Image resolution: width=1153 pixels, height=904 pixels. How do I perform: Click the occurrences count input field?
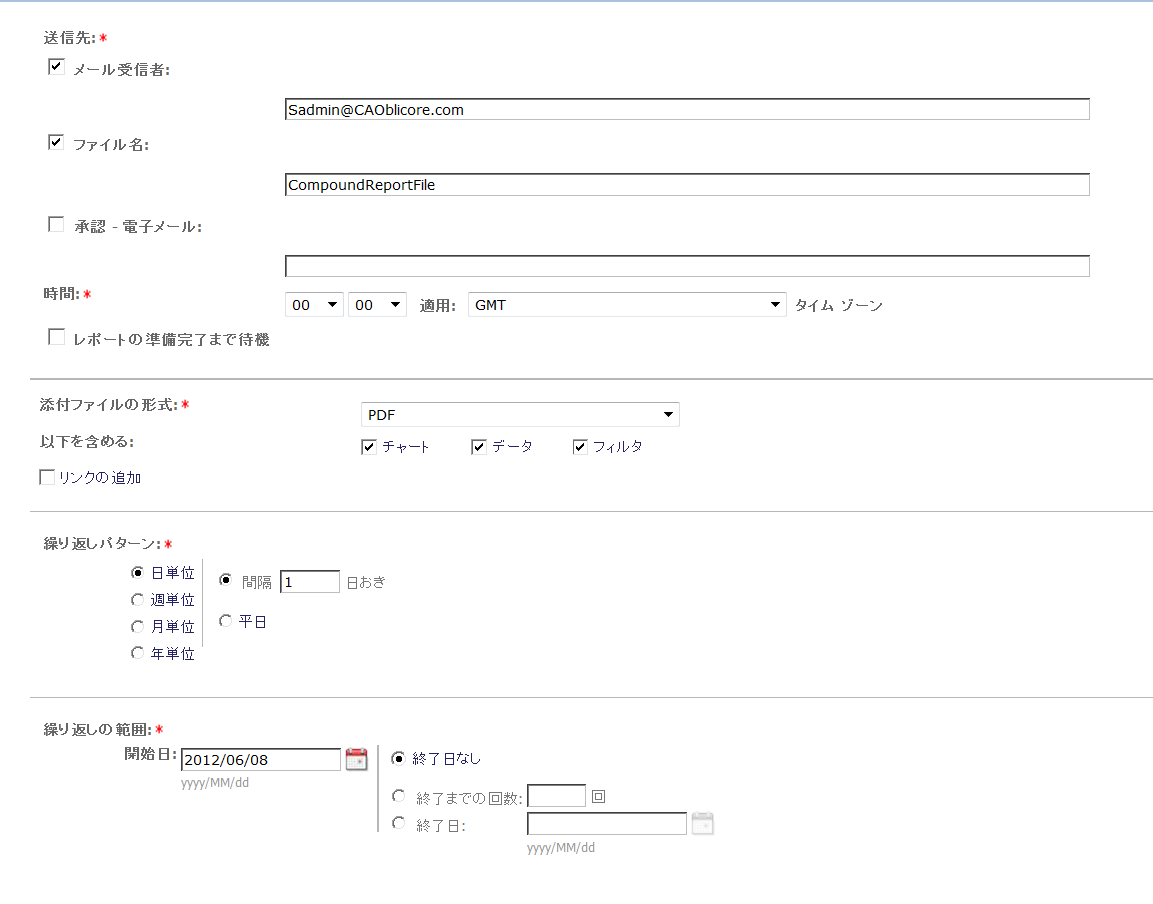pos(557,796)
